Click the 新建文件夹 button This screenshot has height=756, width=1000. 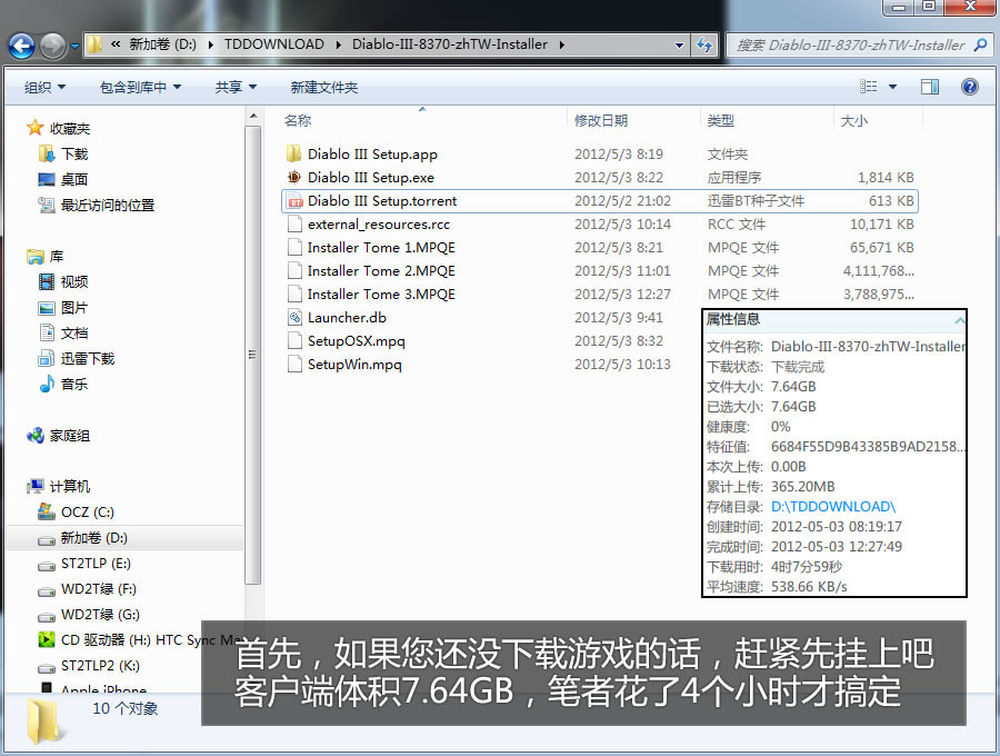[x=324, y=87]
